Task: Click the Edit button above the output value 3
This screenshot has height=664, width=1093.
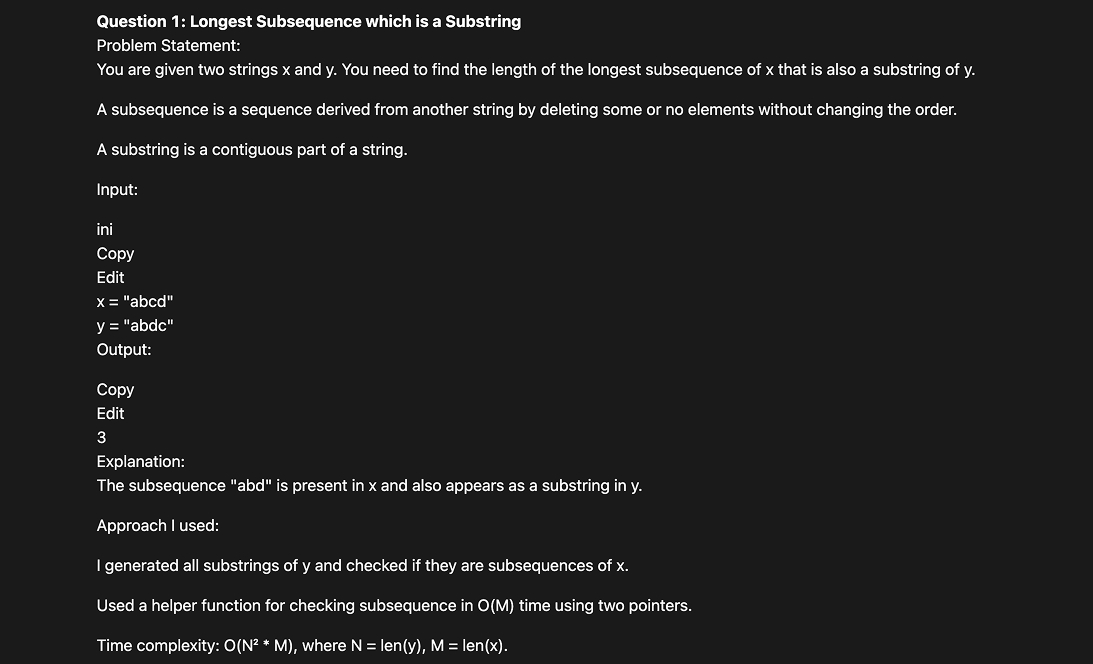Action: [110, 413]
